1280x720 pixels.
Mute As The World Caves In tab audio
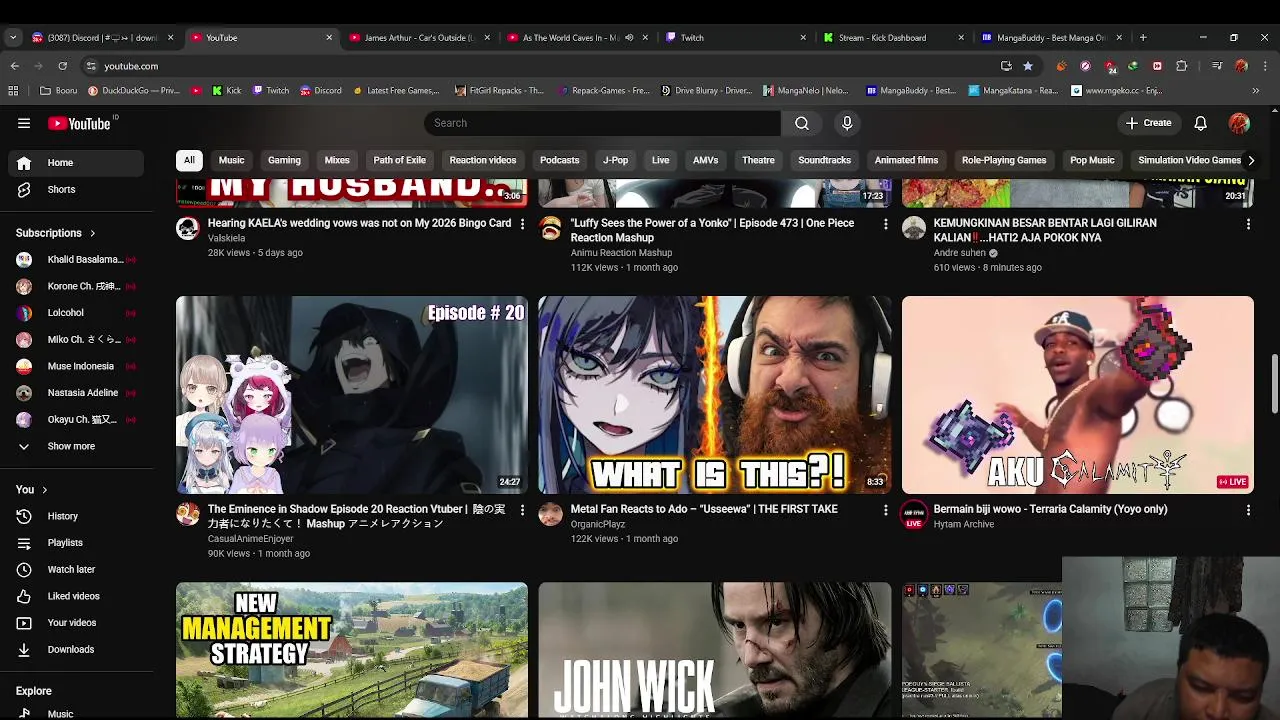[x=629, y=38]
